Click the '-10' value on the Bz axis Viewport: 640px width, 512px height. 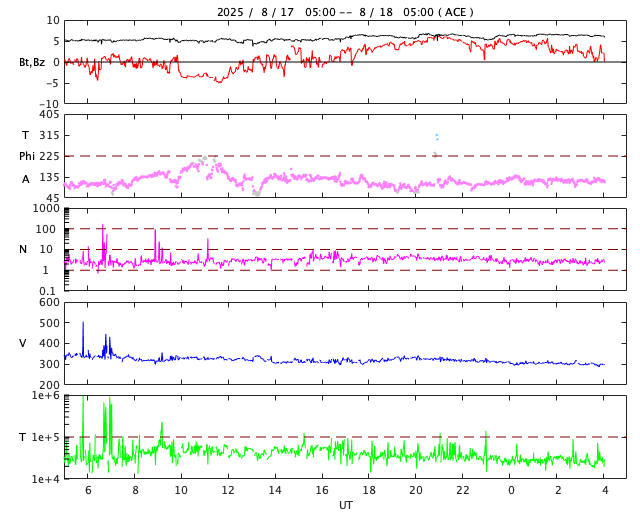(x=49, y=105)
